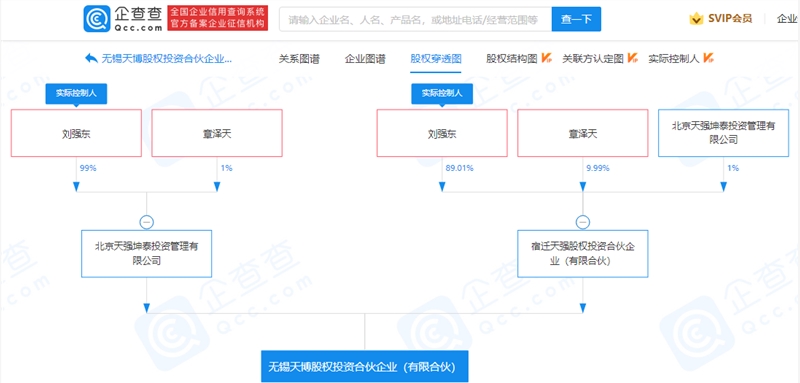Viewport: 800px width, 383px height.
Task: Open the 关系图谱 tab
Action: pos(299,59)
